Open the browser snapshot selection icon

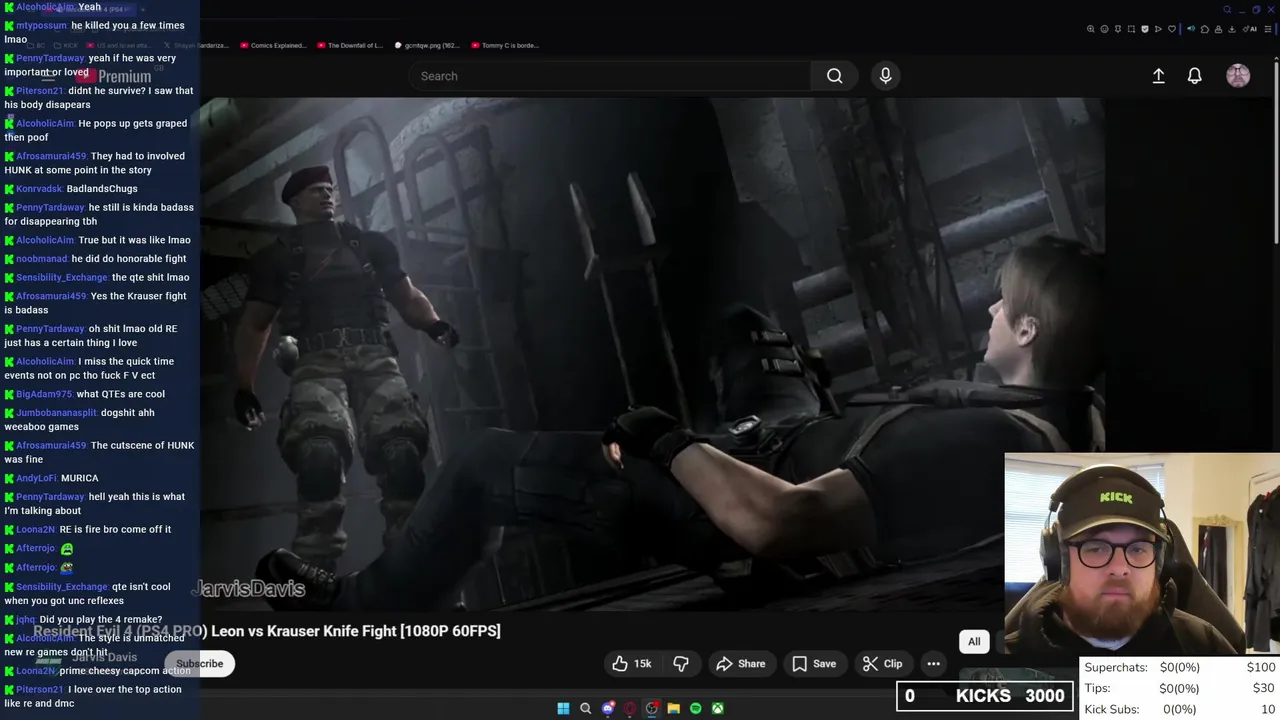1131,29
